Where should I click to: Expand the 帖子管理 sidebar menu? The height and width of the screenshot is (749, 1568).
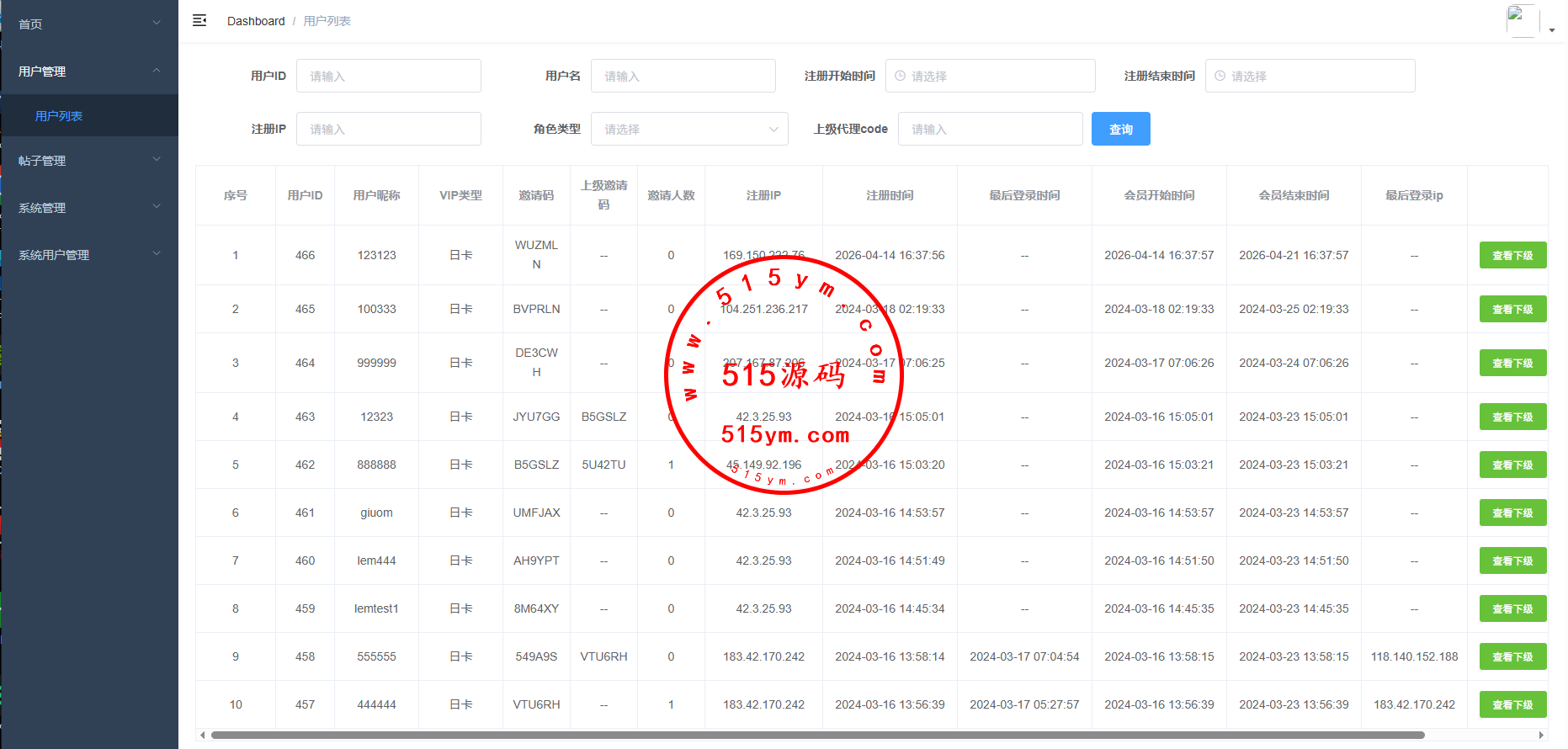(88, 160)
